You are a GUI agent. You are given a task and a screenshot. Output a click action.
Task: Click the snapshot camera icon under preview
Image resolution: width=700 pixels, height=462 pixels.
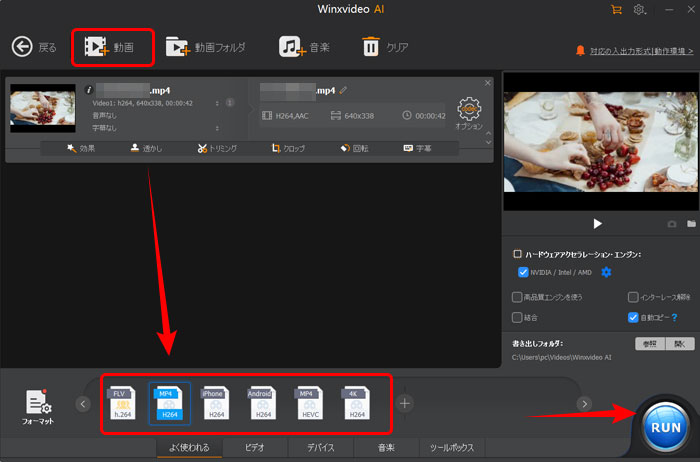[670, 224]
